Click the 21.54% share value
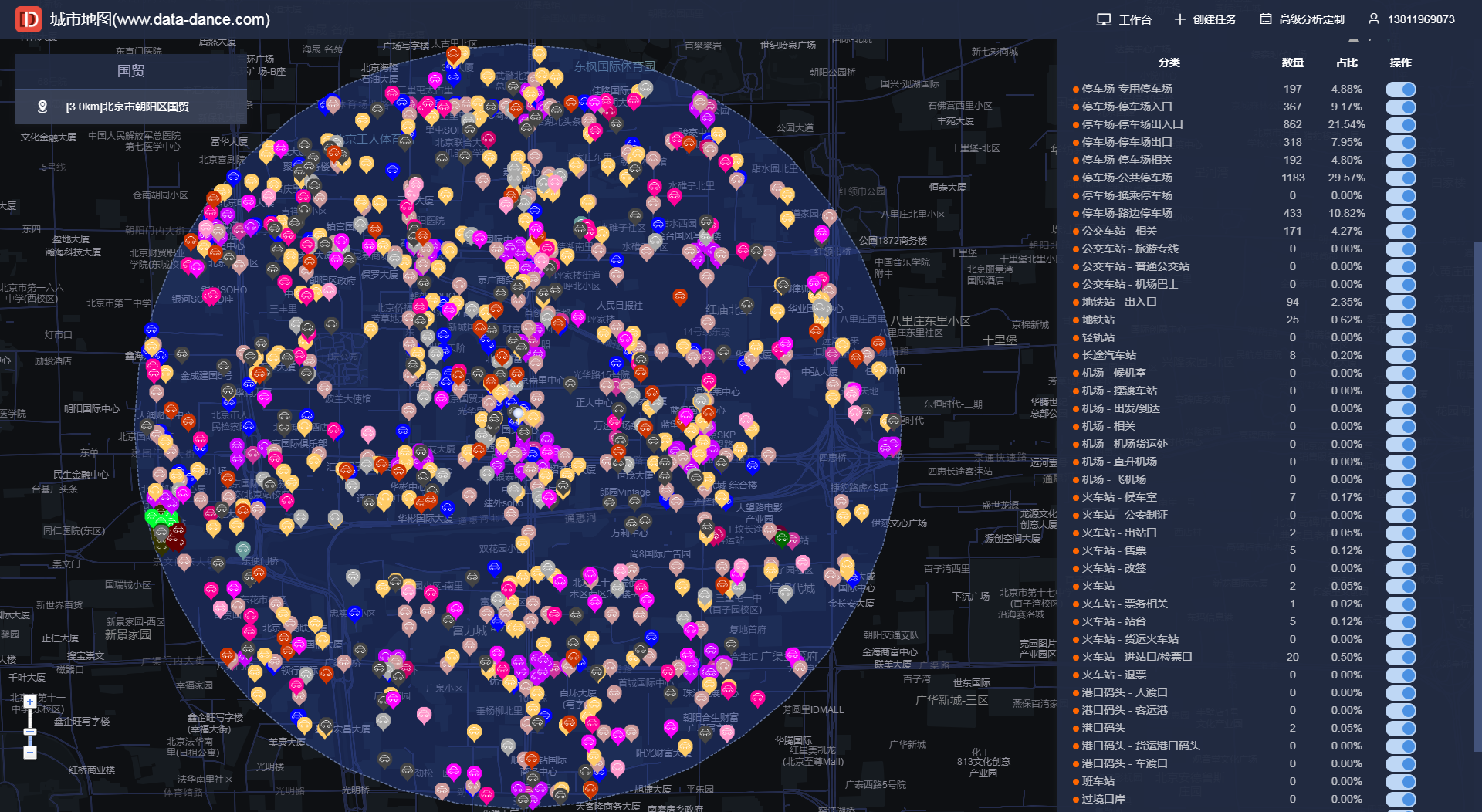Viewport: 1482px width, 812px height. click(1347, 124)
